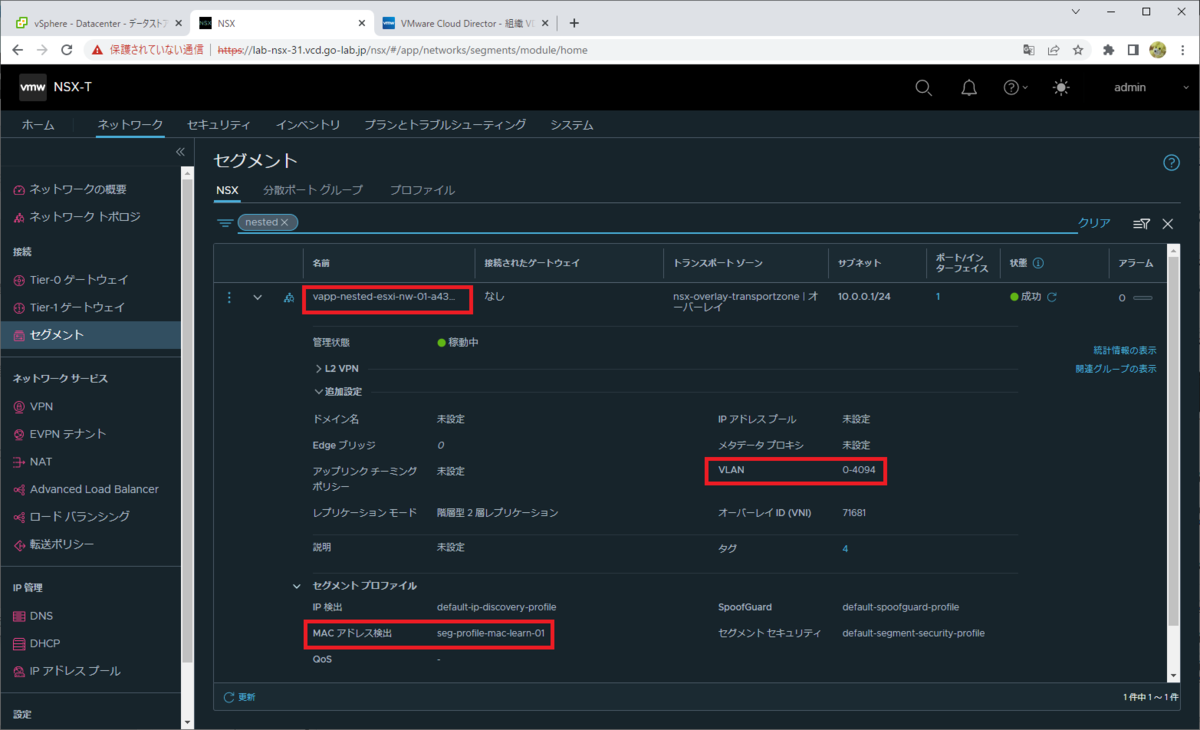Click the browser share page icon
The height and width of the screenshot is (730, 1200).
tap(1053, 49)
